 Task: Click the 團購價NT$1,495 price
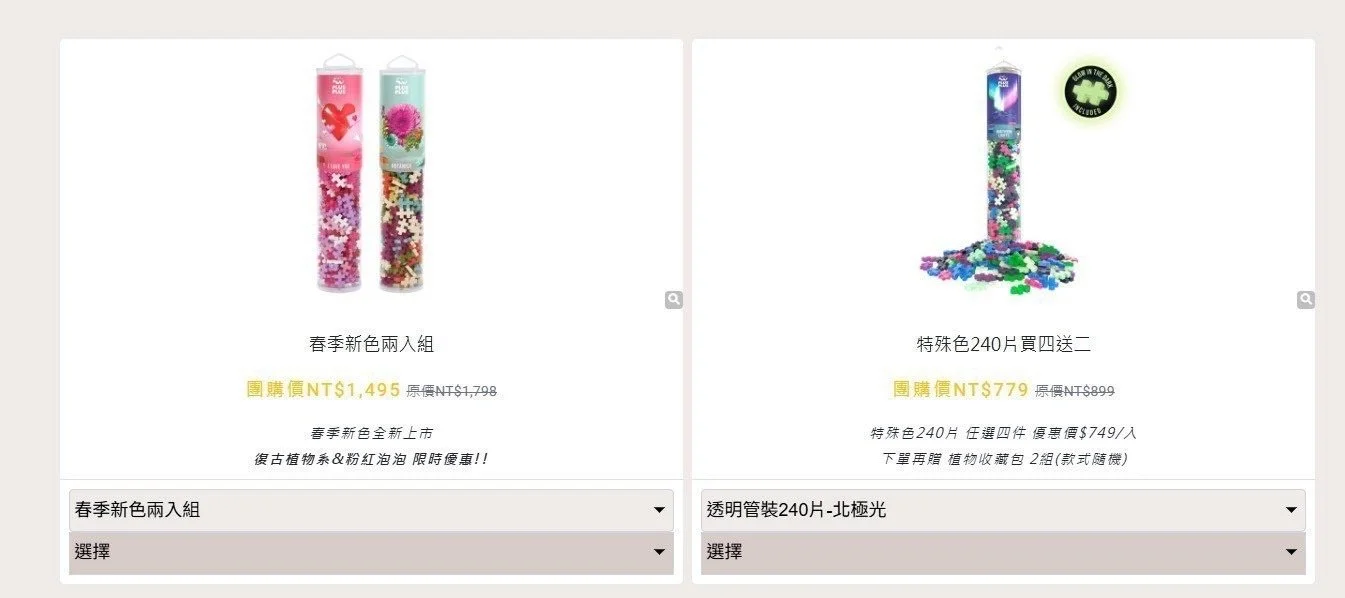click(x=323, y=390)
